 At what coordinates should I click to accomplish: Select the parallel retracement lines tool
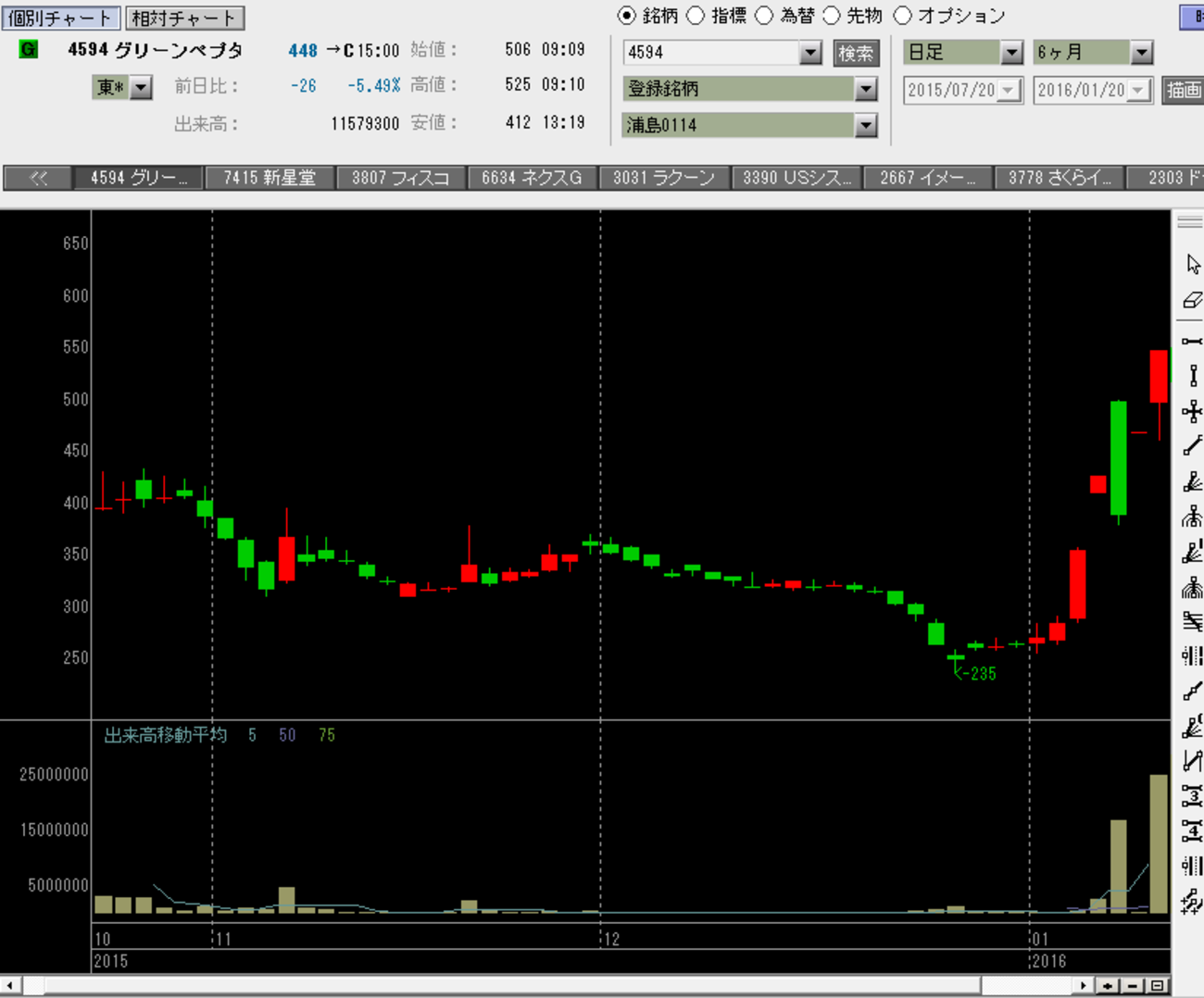tap(1193, 621)
